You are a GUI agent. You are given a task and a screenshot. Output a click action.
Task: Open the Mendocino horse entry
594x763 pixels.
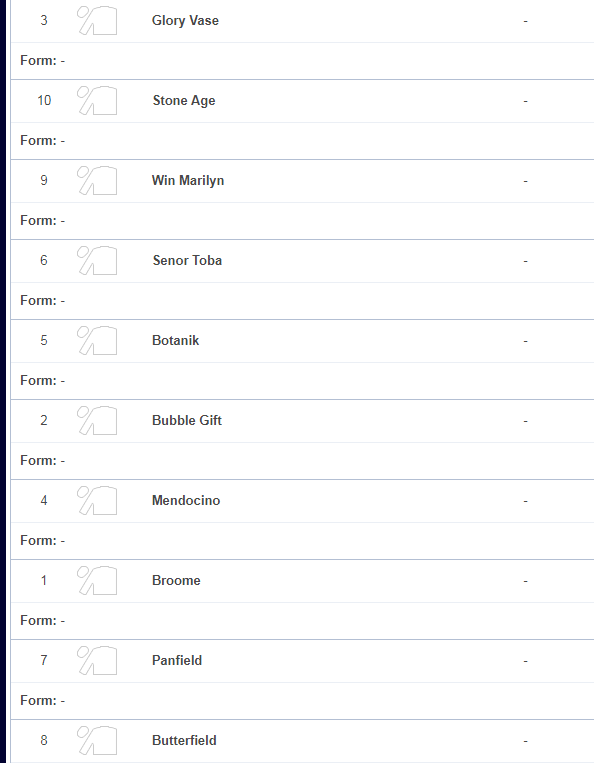point(186,500)
